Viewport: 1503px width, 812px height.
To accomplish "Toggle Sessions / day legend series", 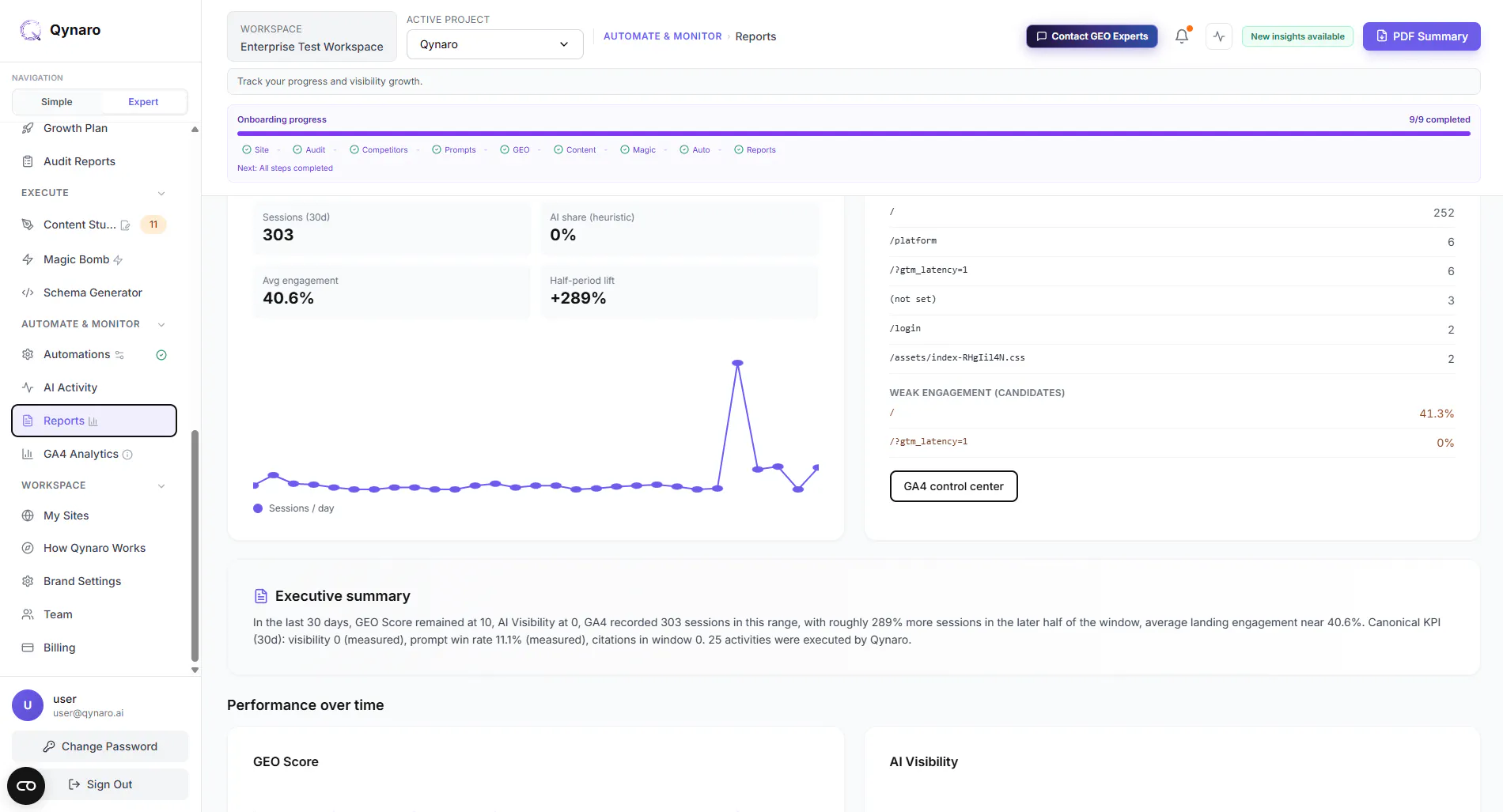I will click(x=293, y=508).
